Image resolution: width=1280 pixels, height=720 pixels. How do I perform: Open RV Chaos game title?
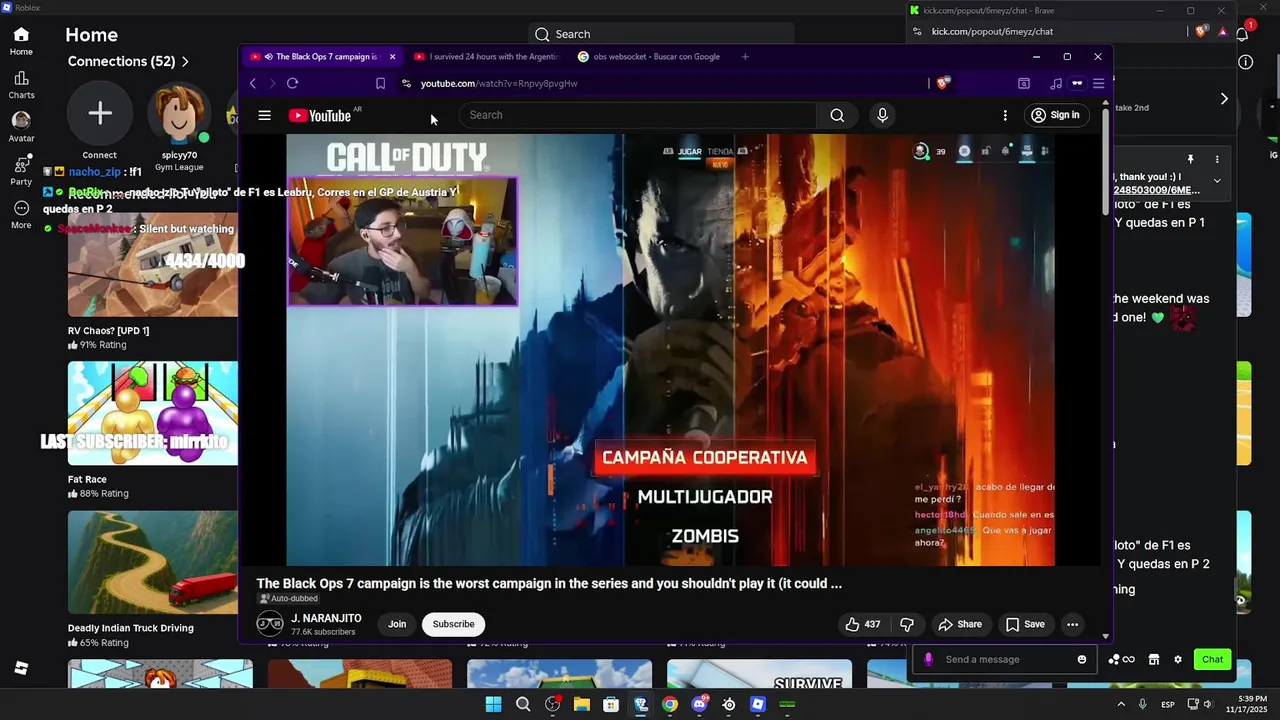108,331
